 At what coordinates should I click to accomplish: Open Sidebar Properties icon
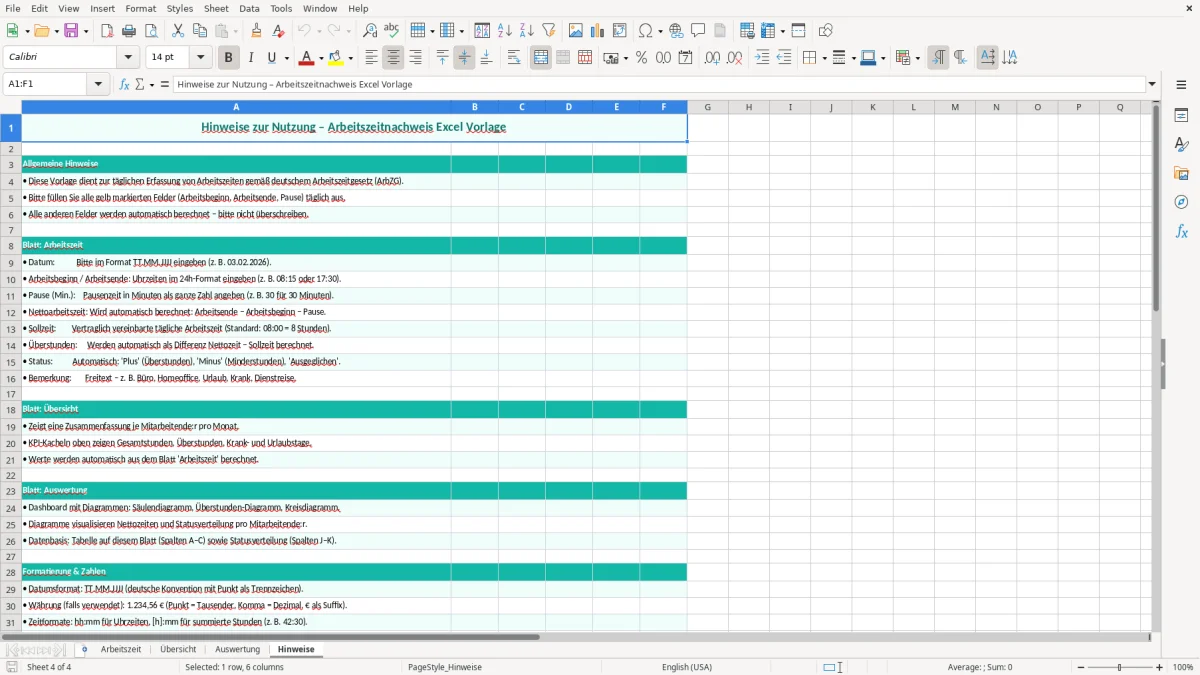pyautogui.click(x=1181, y=115)
